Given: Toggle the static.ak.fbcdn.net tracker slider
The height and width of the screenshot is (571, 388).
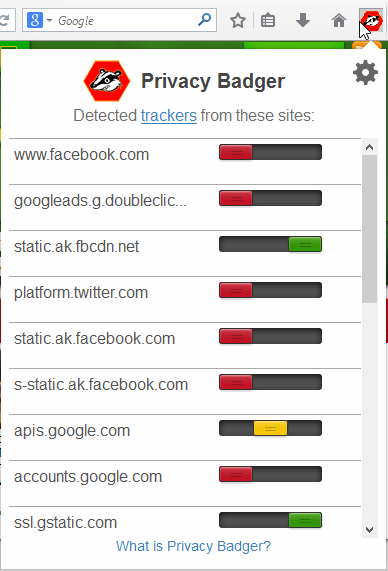Looking at the screenshot, I should point(270,244).
